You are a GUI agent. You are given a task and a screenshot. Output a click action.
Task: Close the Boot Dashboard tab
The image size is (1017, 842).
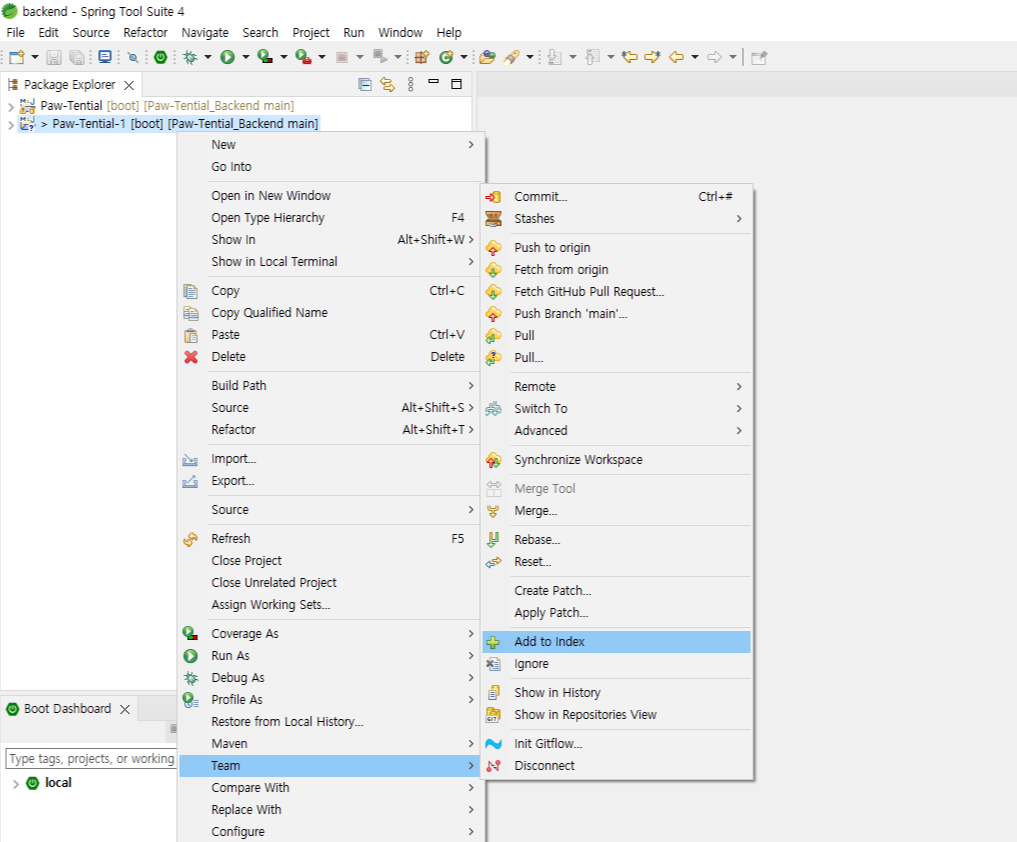(x=125, y=709)
